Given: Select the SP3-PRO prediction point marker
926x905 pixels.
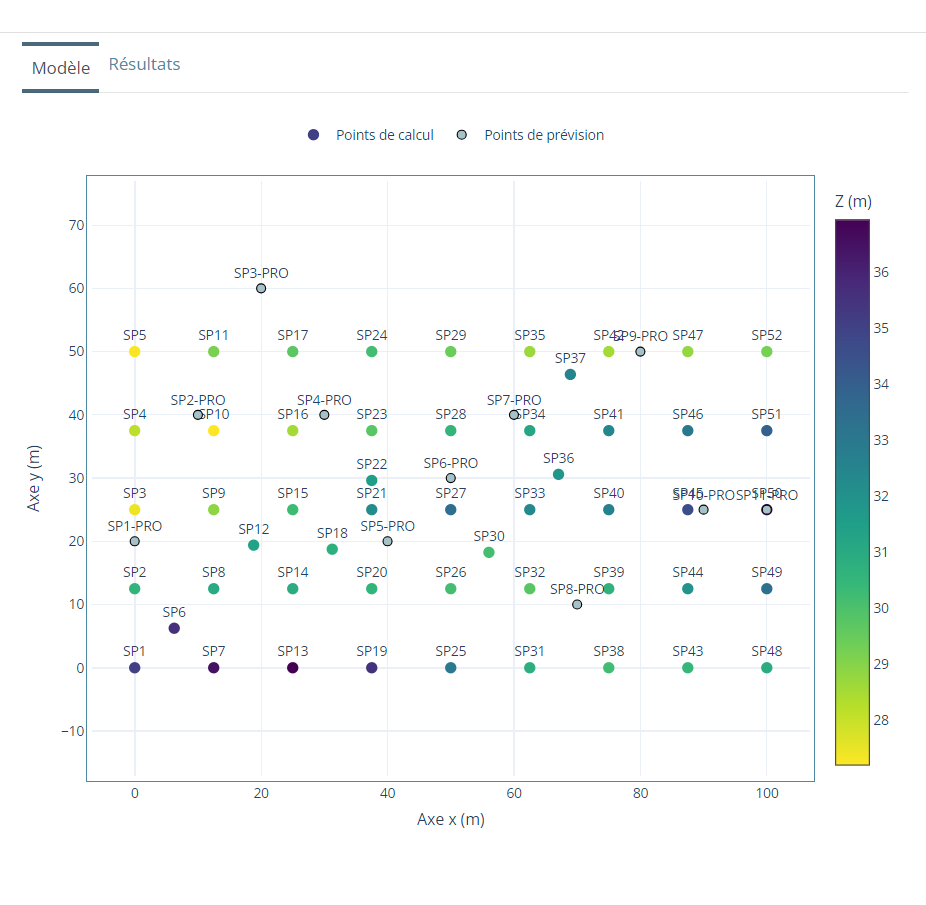Looking at the screenshot, I should coord(261,288).
